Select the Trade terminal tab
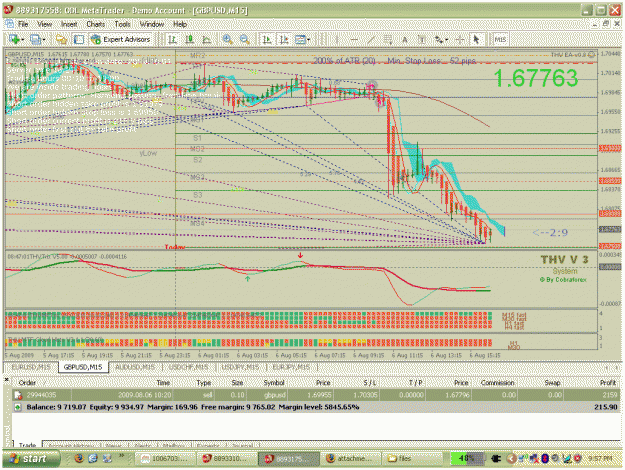The image size is (625, 470). coord(28,445)
